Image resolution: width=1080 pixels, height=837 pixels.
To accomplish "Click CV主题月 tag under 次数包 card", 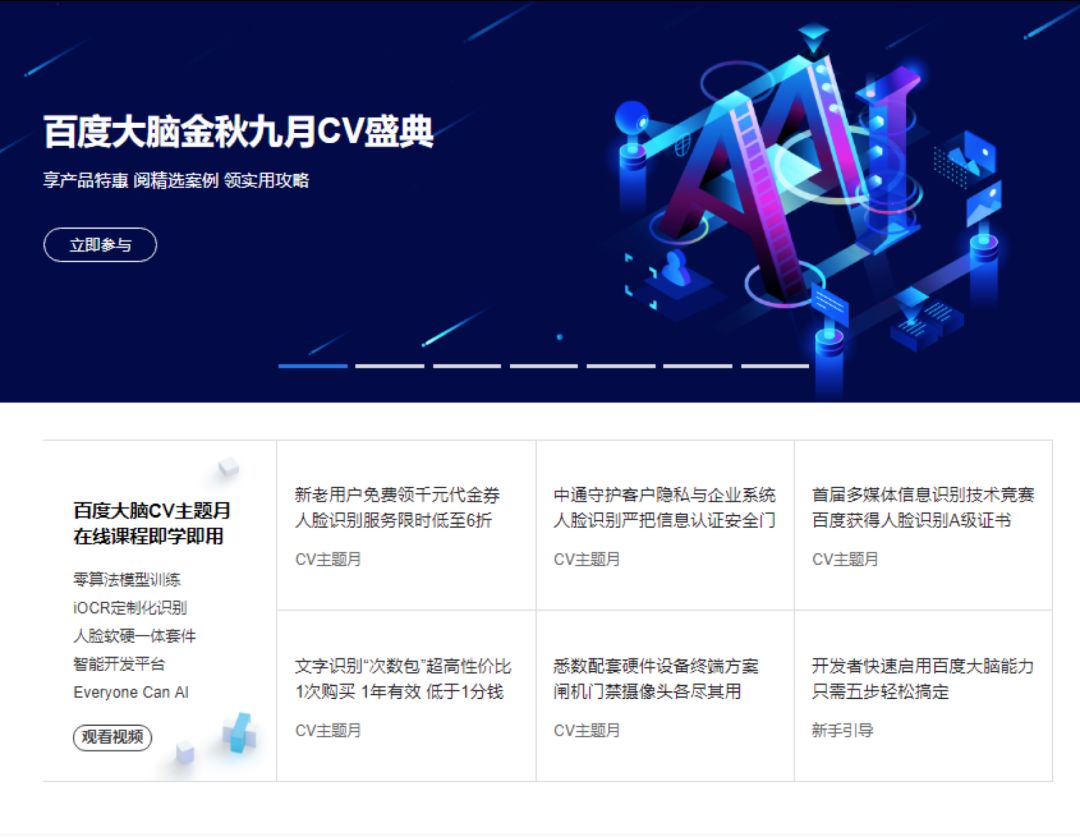I will click(328, 730).
